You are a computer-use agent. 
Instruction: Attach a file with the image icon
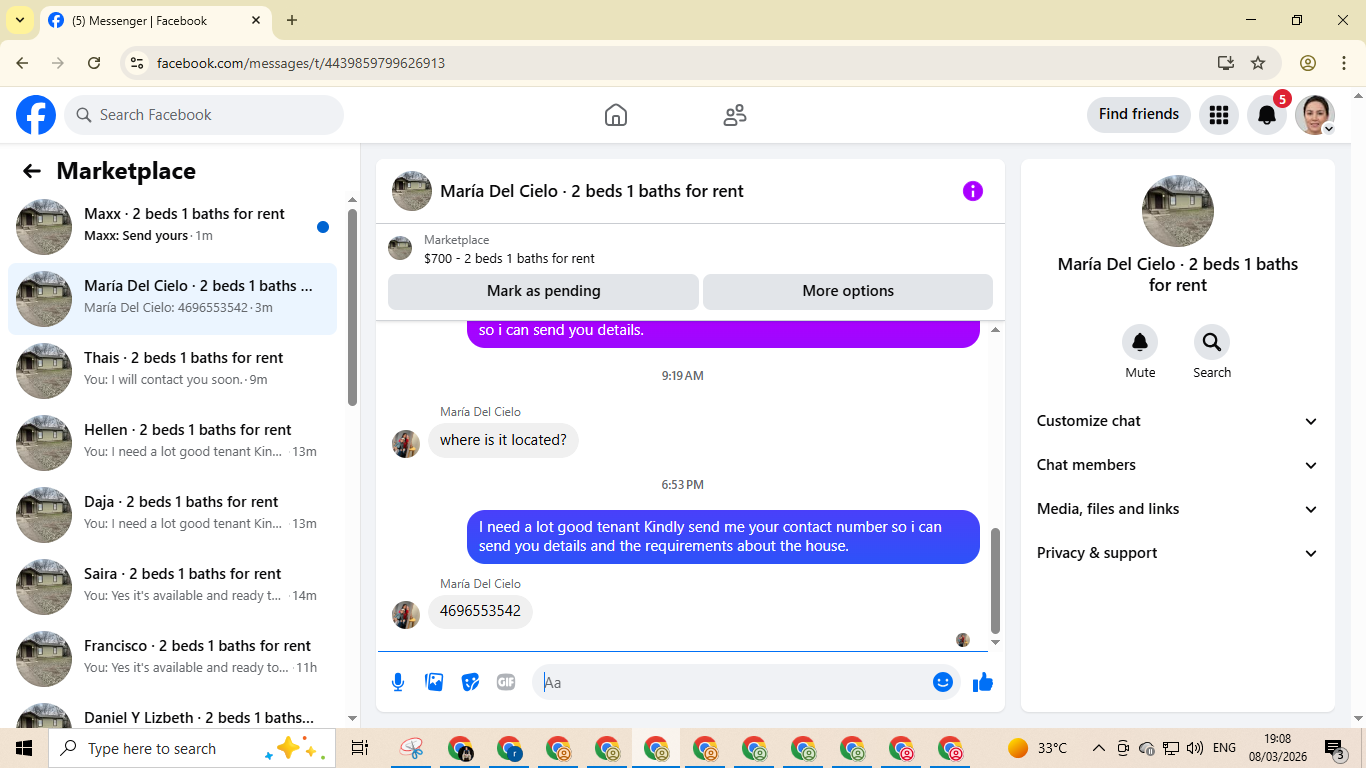click(434, 682)
